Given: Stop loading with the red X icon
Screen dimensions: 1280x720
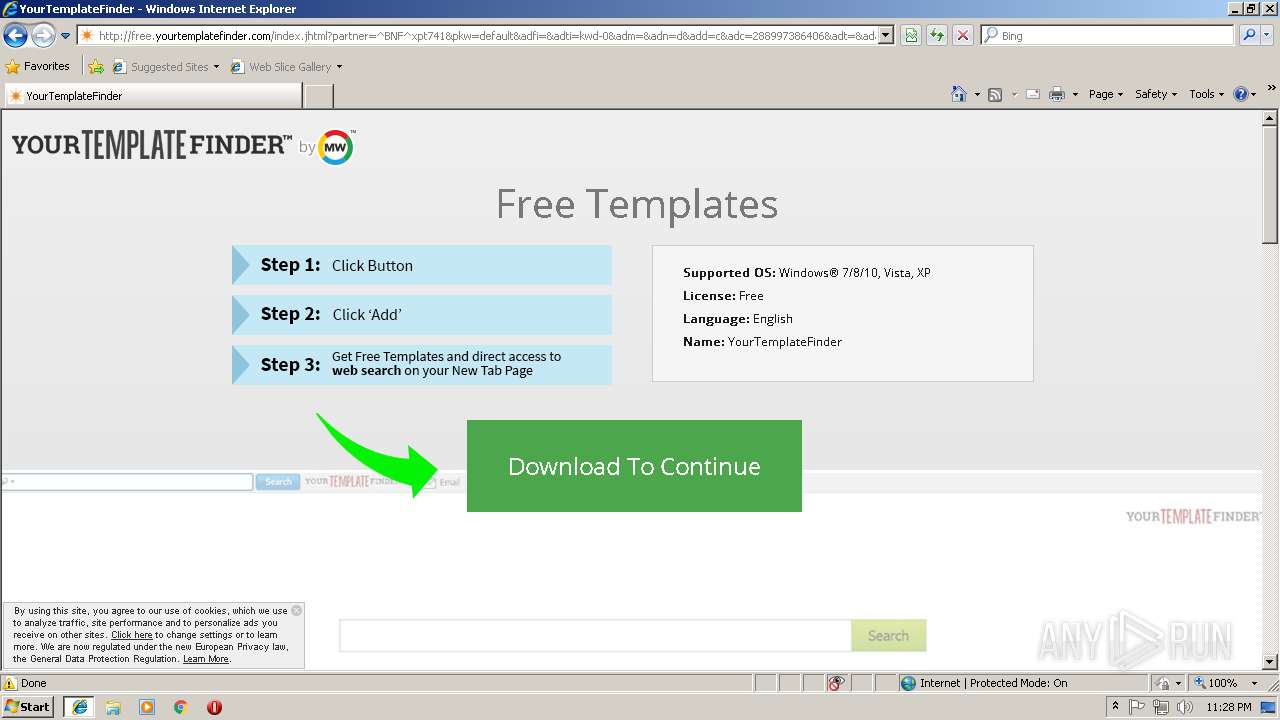Looking at the screenshot, I should 963,36.
